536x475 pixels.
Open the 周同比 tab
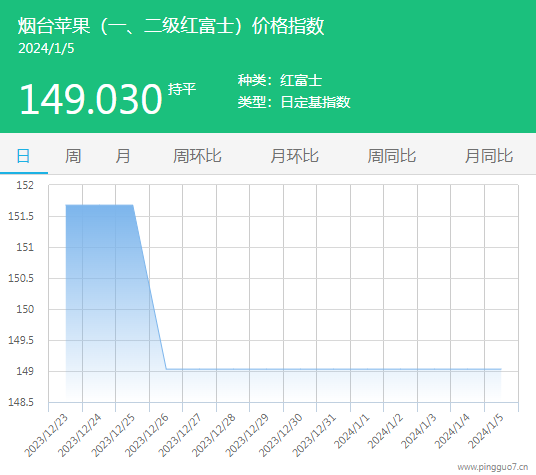click(392, 156)
